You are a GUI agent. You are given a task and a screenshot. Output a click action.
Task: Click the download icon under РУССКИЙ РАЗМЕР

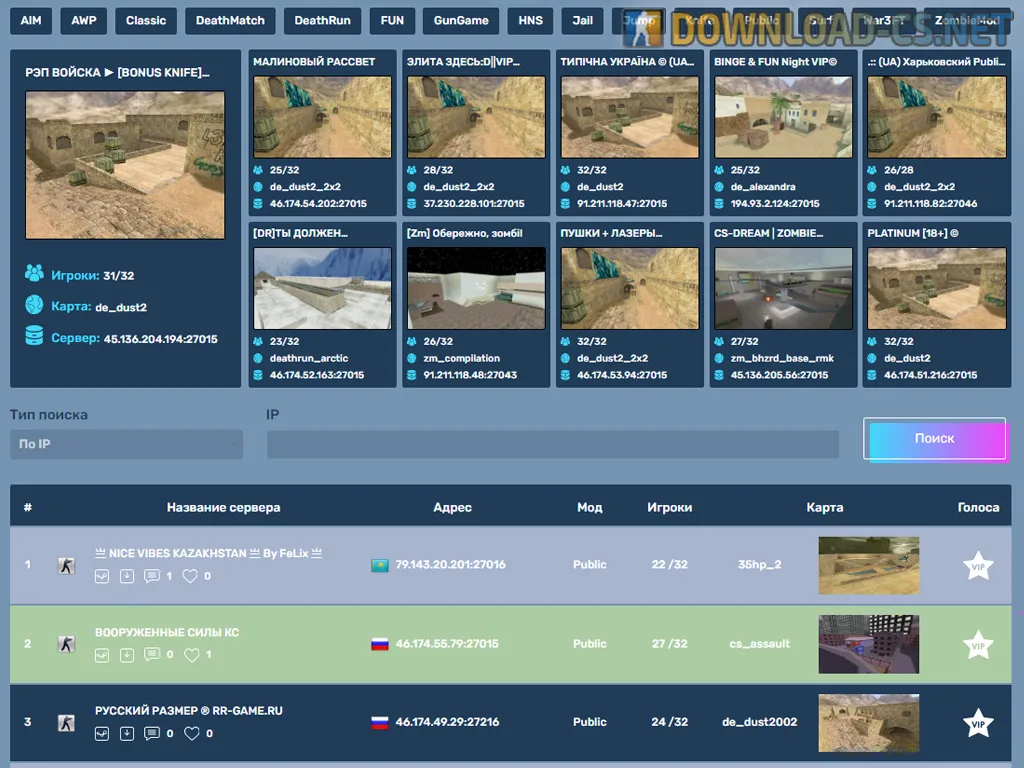click(x=127, y=733)
